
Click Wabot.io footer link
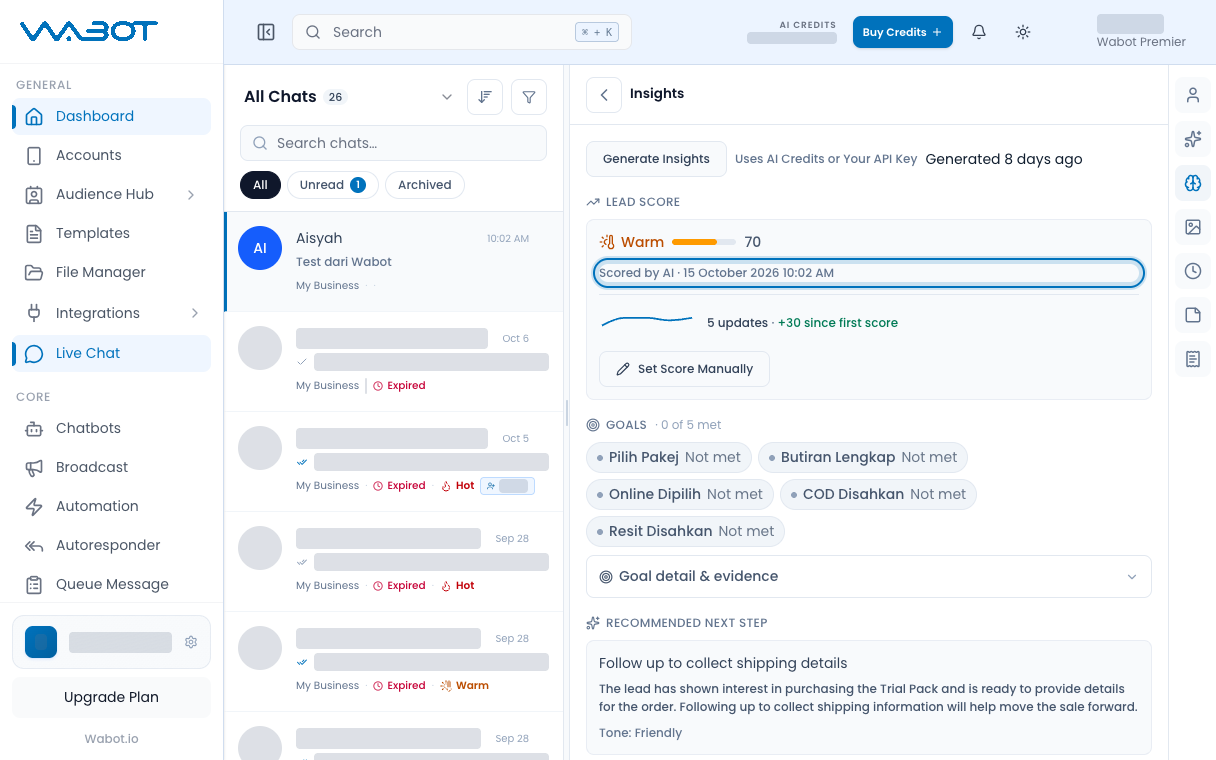point(111,739)
